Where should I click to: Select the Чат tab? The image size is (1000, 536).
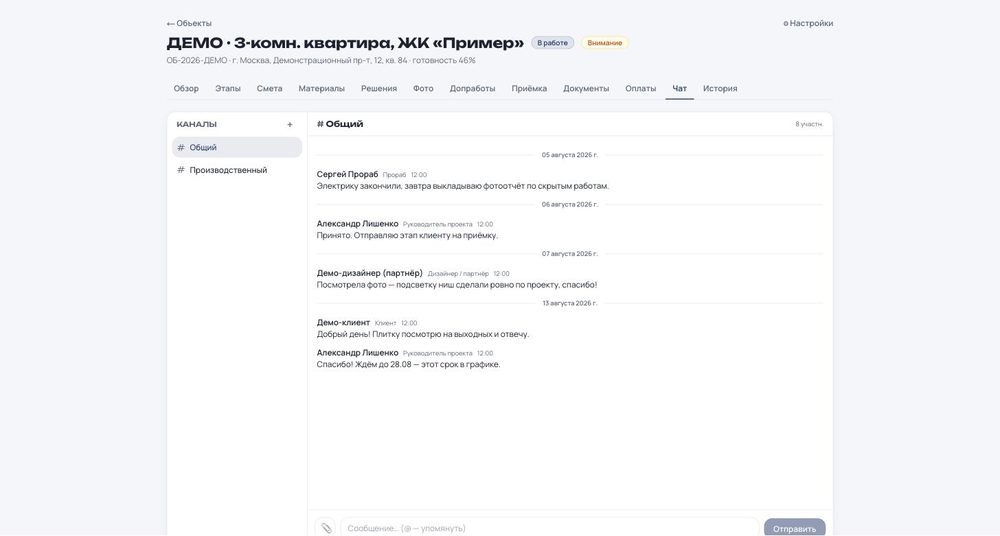click(680, 89)
